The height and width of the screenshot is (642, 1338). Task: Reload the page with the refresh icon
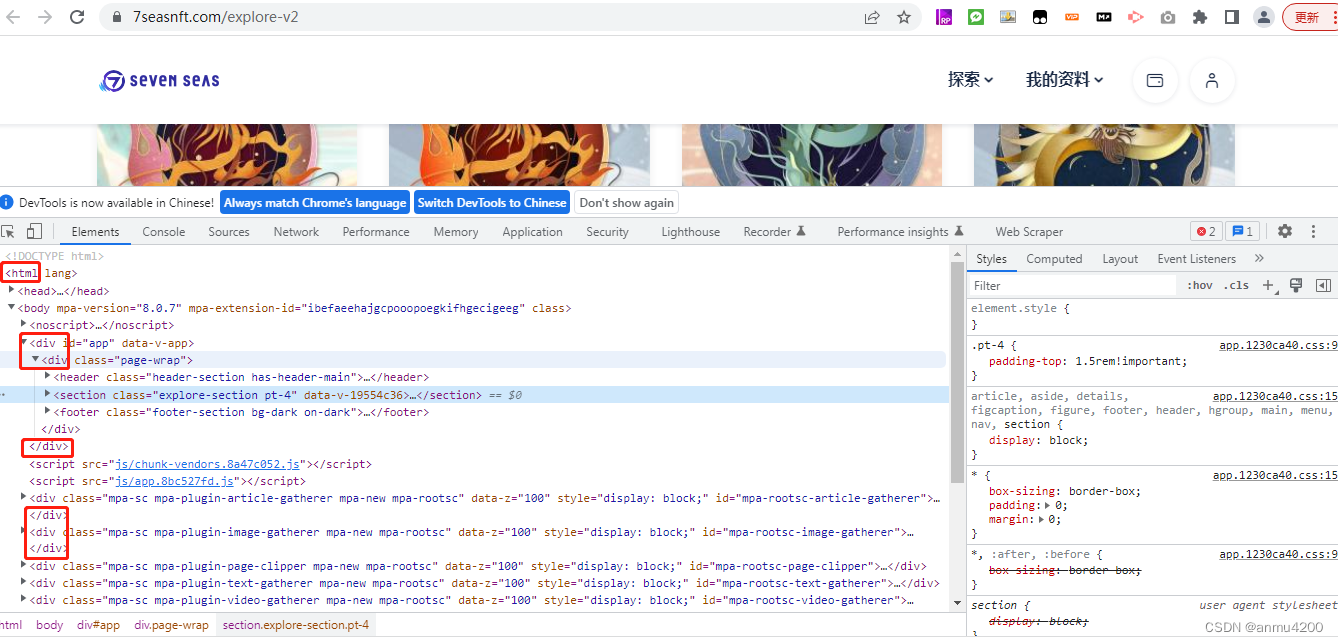point(77,17)
